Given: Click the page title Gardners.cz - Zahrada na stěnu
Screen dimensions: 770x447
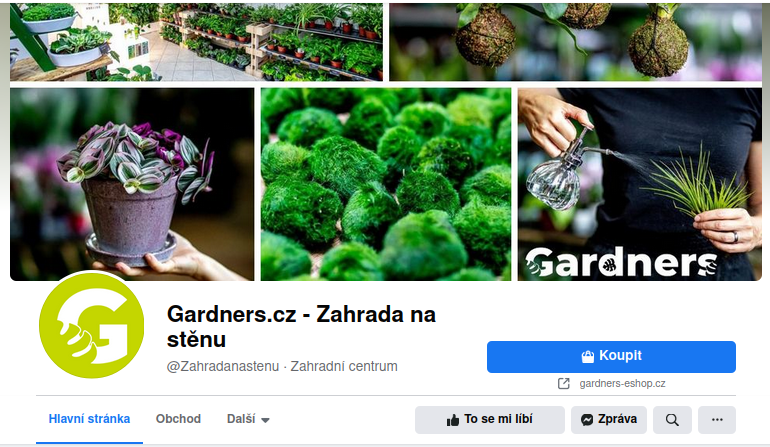Looking at the screenshot, I should pyautogui.click(x=301, y=327).
